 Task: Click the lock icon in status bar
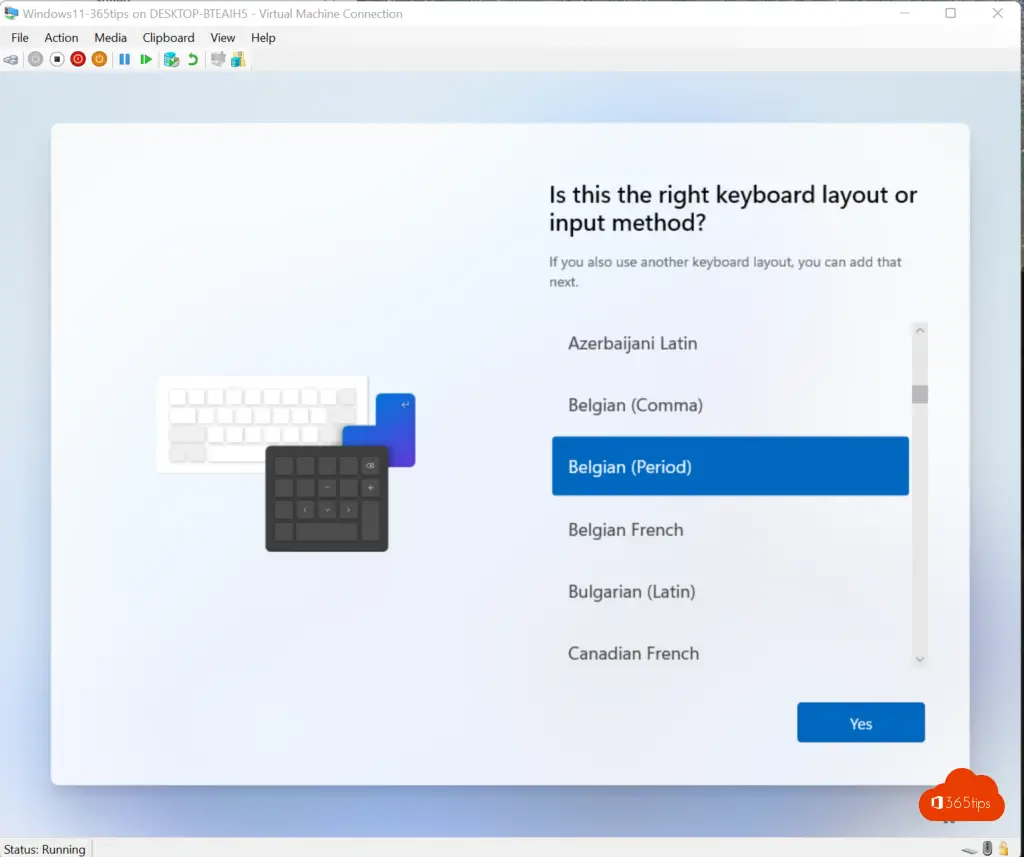pos(1002,849)
